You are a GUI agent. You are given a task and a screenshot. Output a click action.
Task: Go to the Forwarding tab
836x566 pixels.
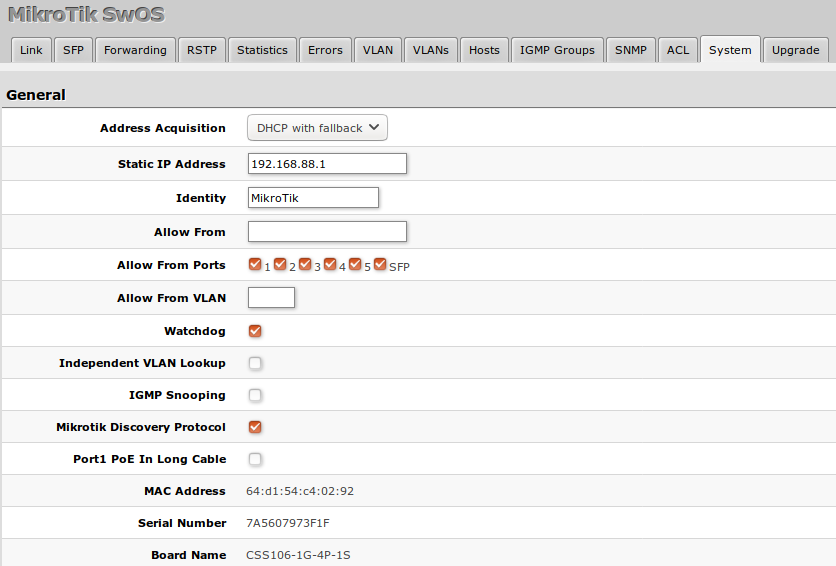click(135, 50)
